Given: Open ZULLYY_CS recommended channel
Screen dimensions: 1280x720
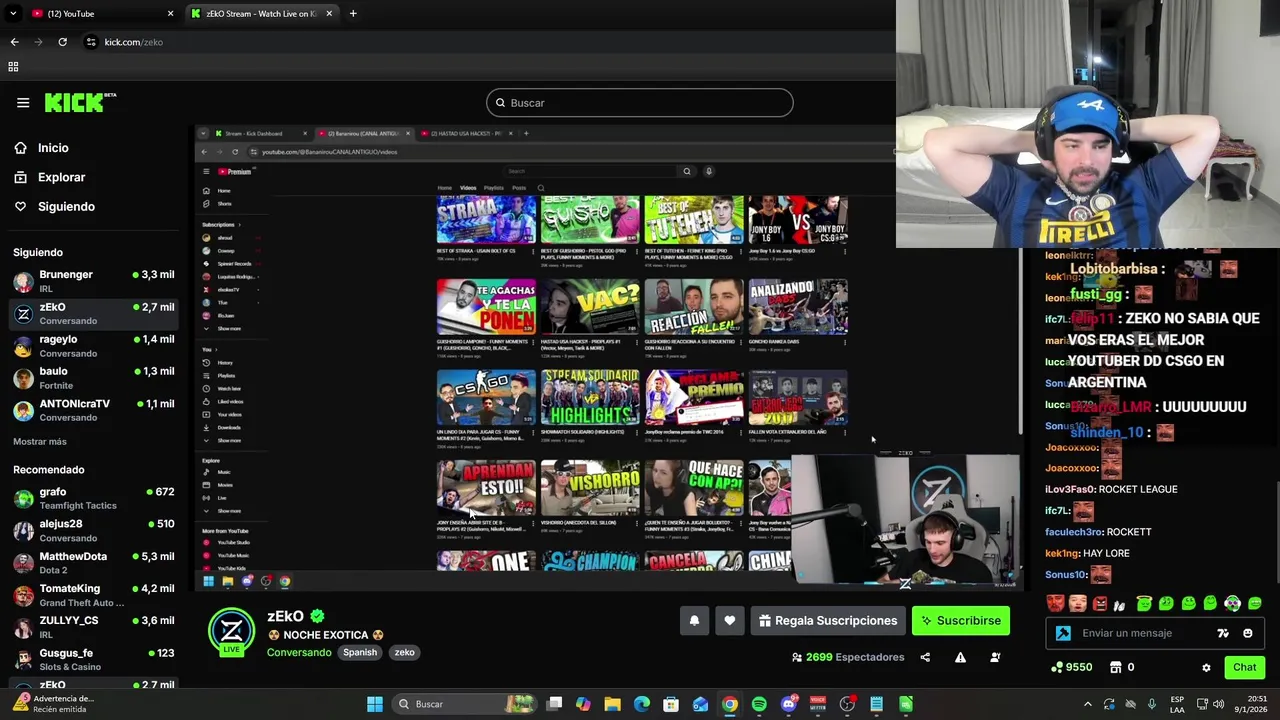Looking at the screenshot, I should (93, 627).
